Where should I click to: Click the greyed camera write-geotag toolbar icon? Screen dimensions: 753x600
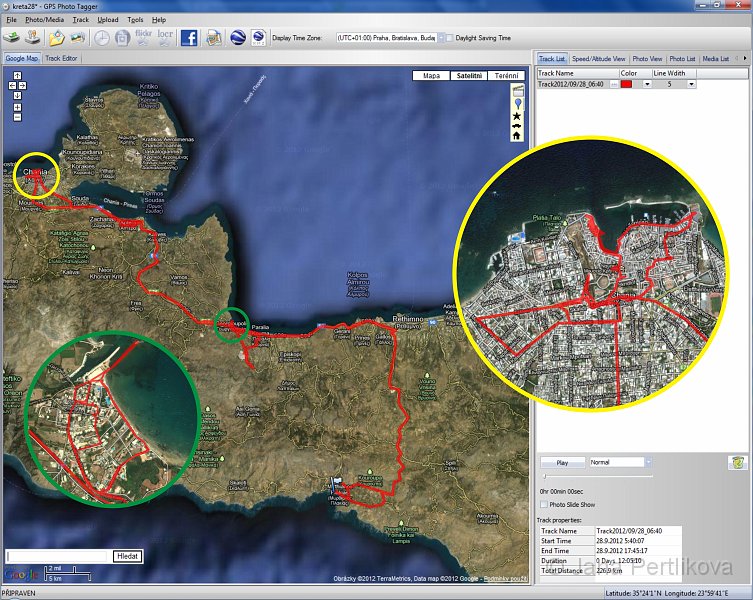pos(122,37)
